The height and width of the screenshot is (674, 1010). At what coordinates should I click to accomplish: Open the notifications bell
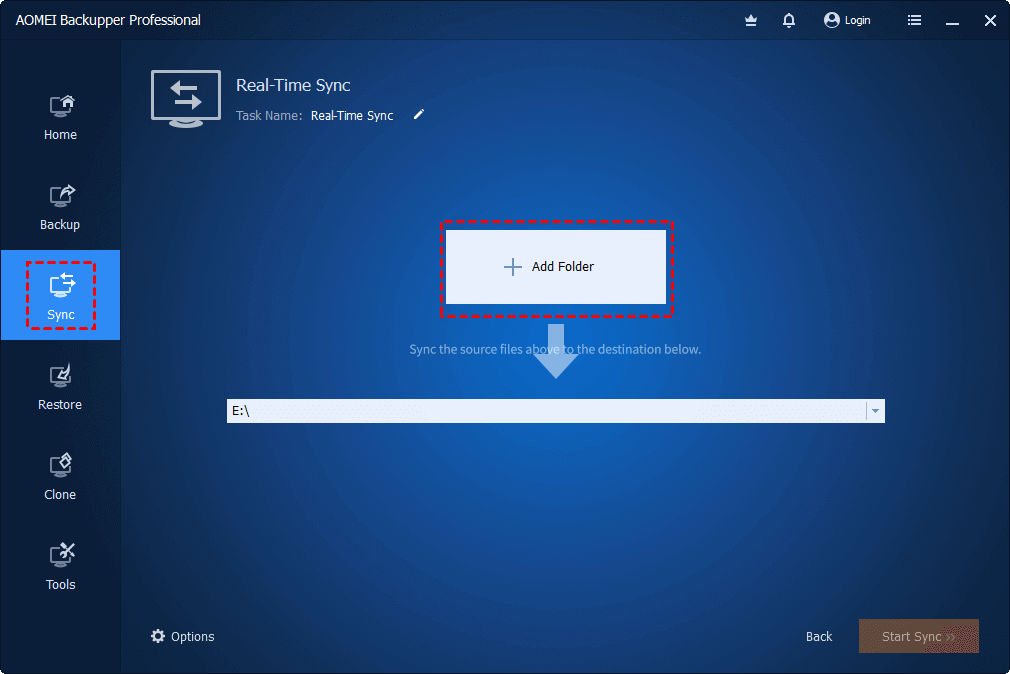(788, 21)
